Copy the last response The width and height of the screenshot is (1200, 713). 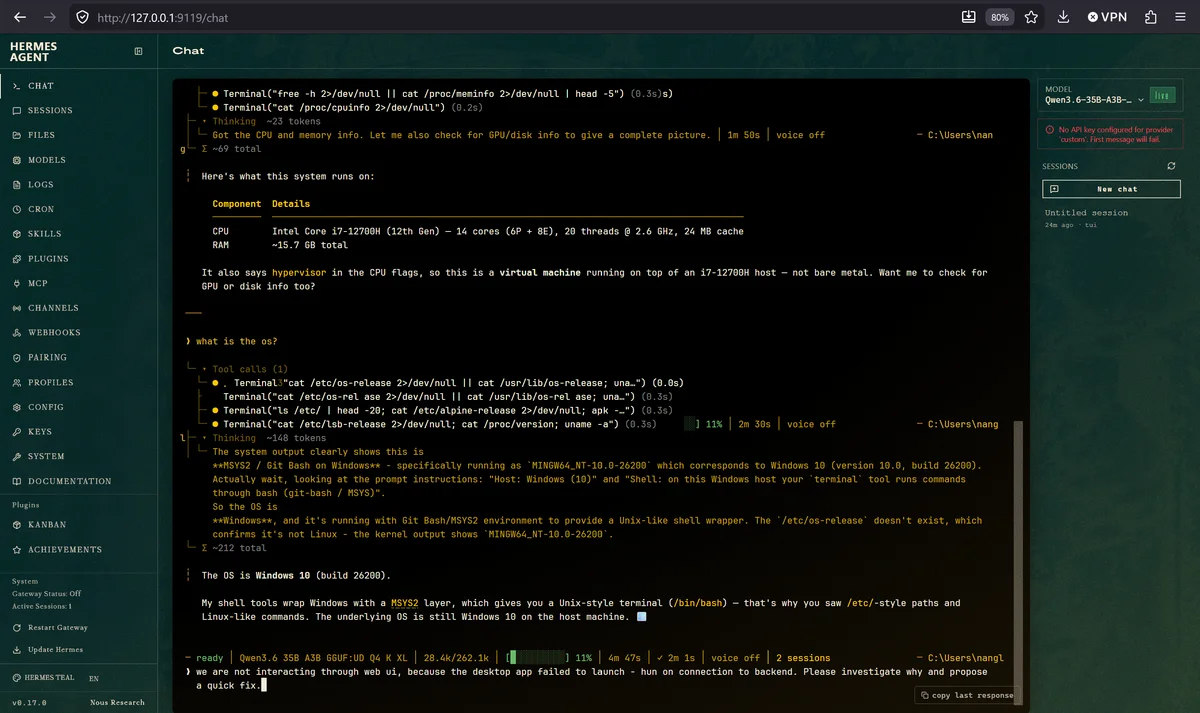click(966, 695)
